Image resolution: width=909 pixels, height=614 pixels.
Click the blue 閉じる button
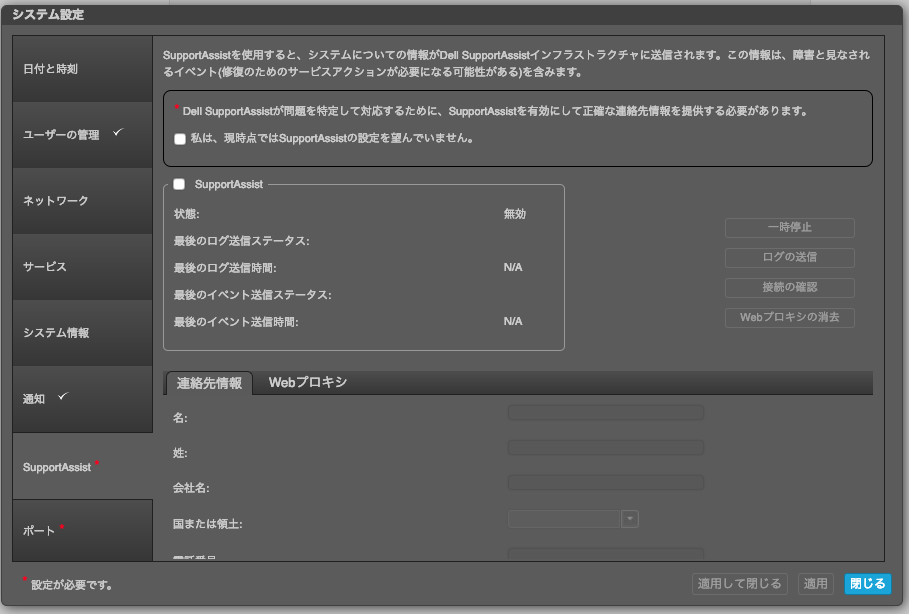click(x=868, y=584)
